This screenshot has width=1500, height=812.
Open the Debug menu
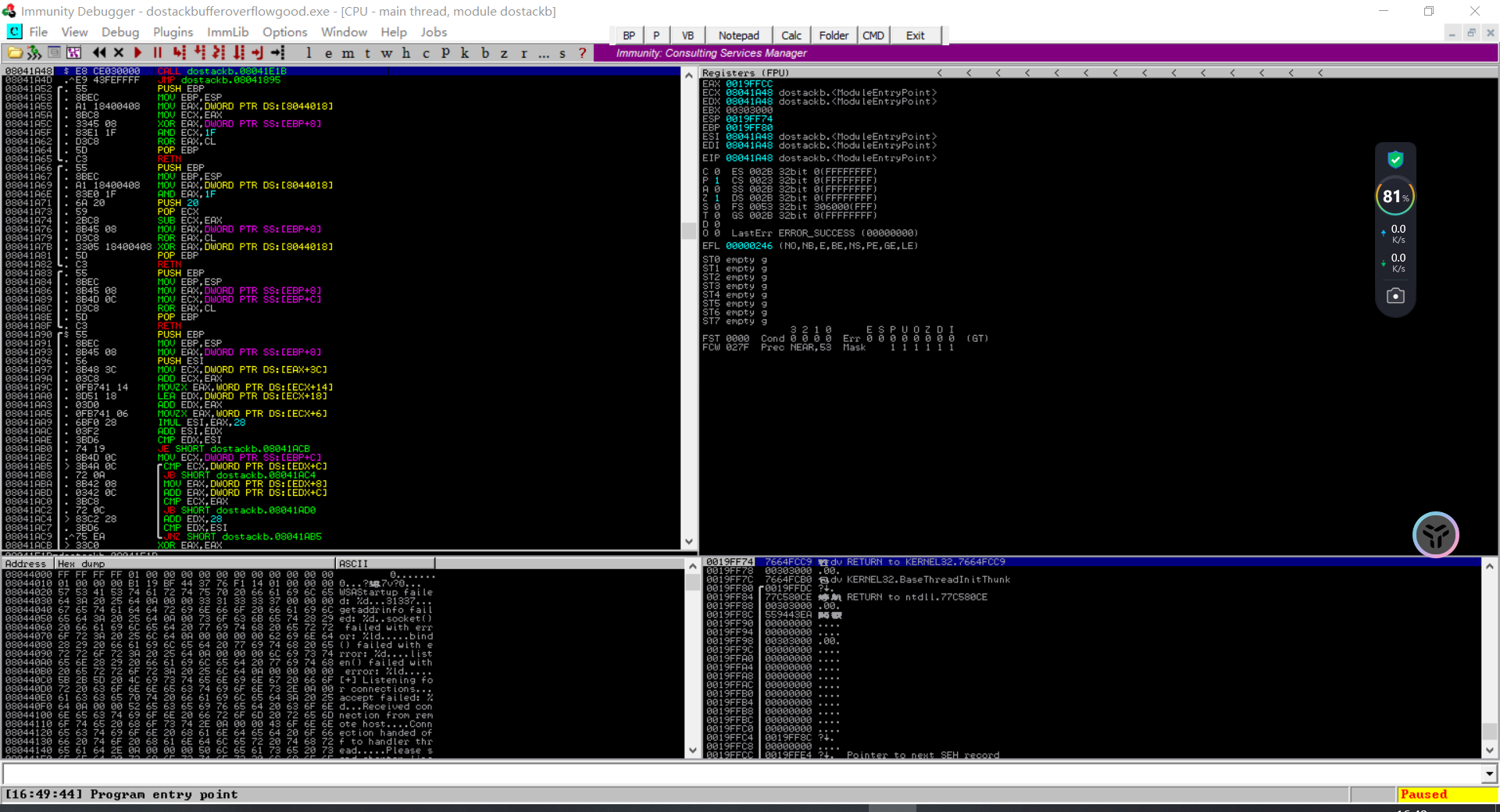(x=120, y=32)
